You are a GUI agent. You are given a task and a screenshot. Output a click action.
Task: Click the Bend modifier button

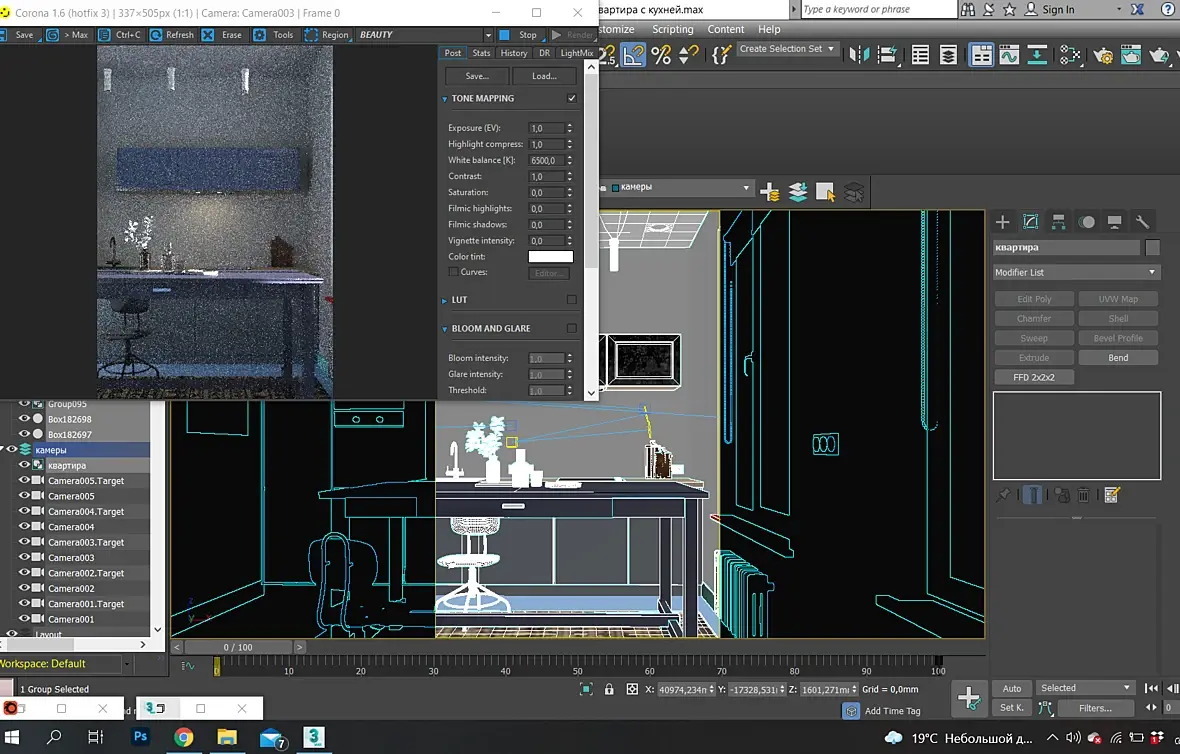pyautogui.click(x=1118, y=357)
